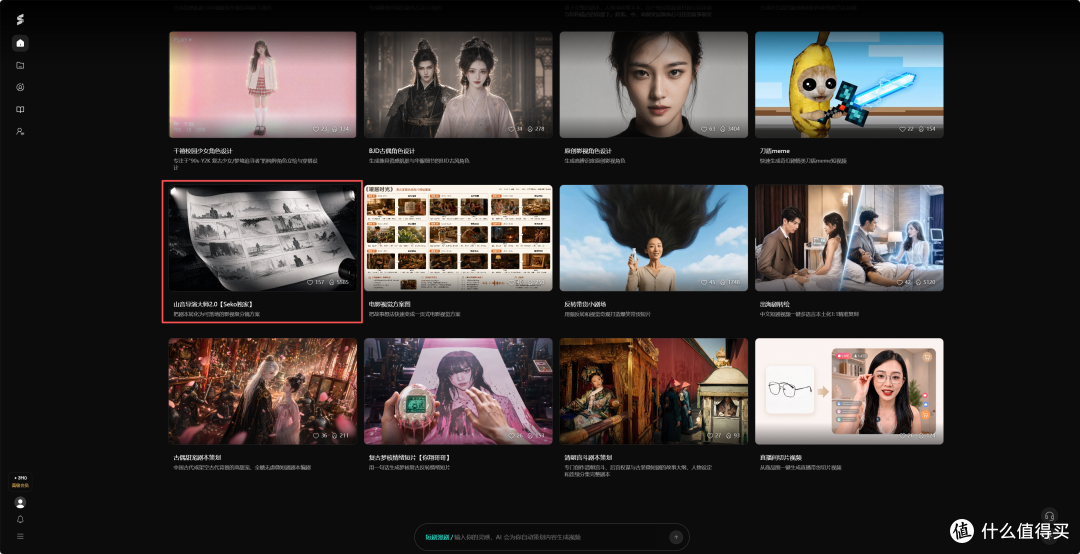Open the black-and-white storyboard thumbnail
The height and width of the screenshot is (554, 1080).
tap(262, 238)
